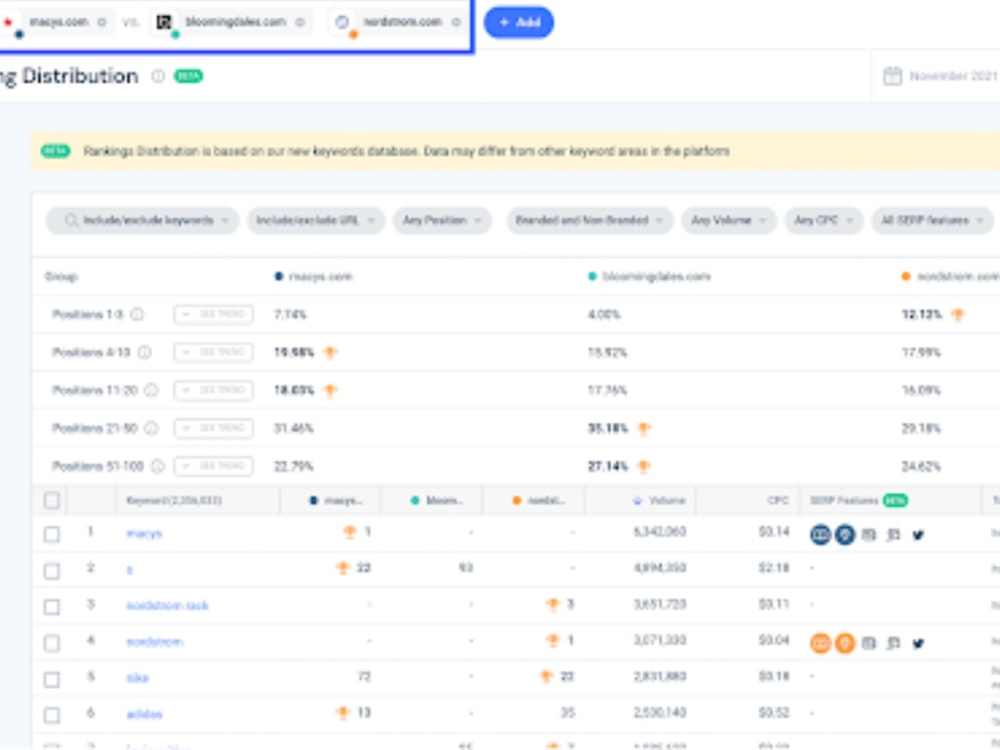Viewport: 1000px width, 750px height.
Task: Click the bloomingdales.com site logo
Action: tap(164, 22)
